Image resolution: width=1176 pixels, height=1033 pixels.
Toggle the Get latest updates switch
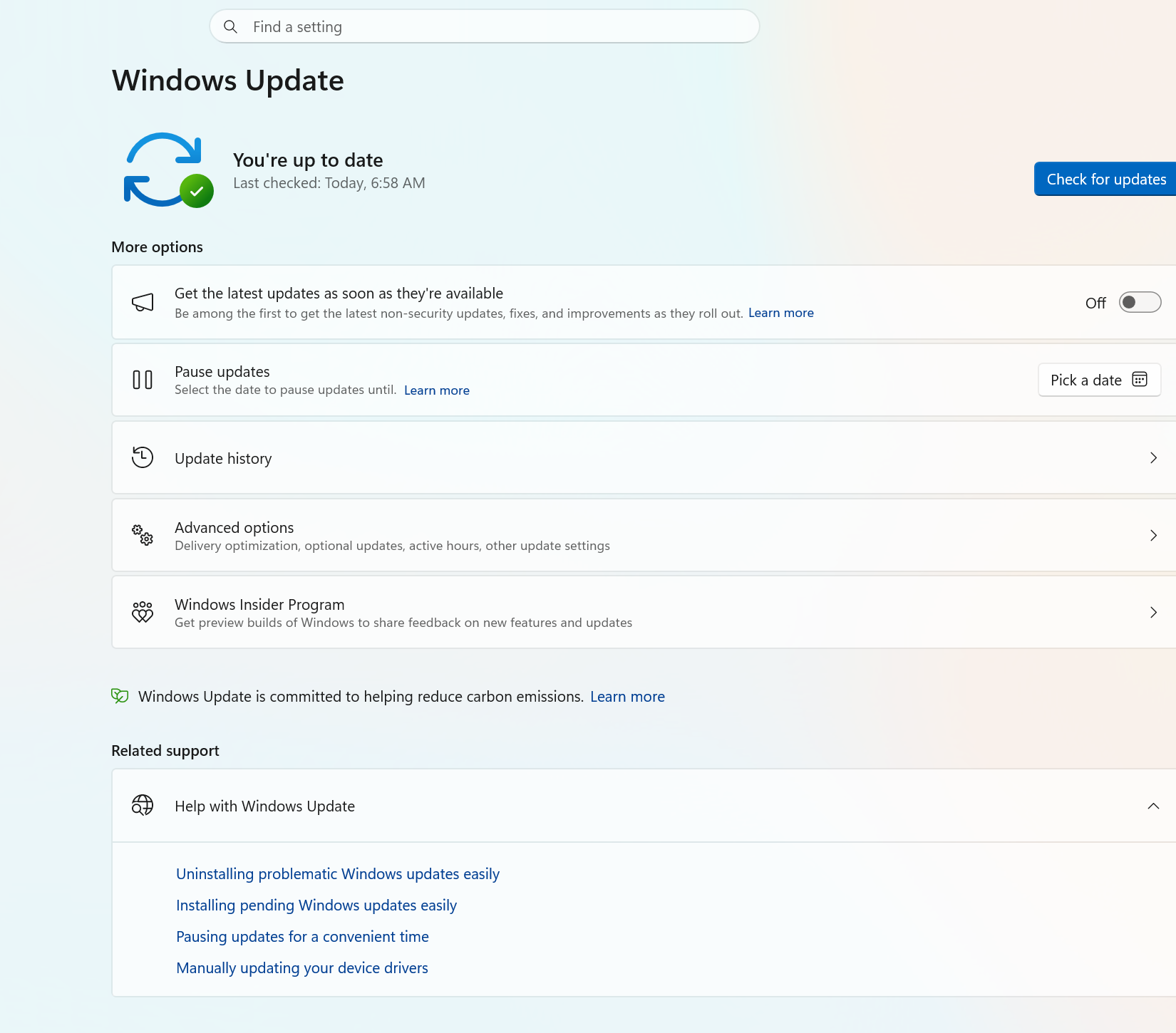1140,303
